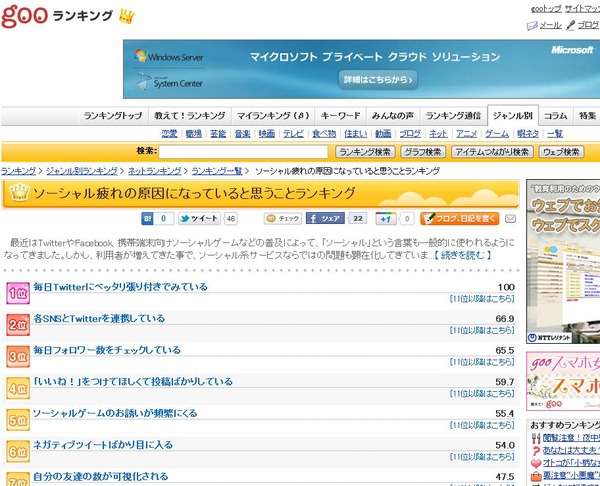Click the 2位 rank badge
The height and width of the screenshot is (486, 600).
(x=18, y=325)
